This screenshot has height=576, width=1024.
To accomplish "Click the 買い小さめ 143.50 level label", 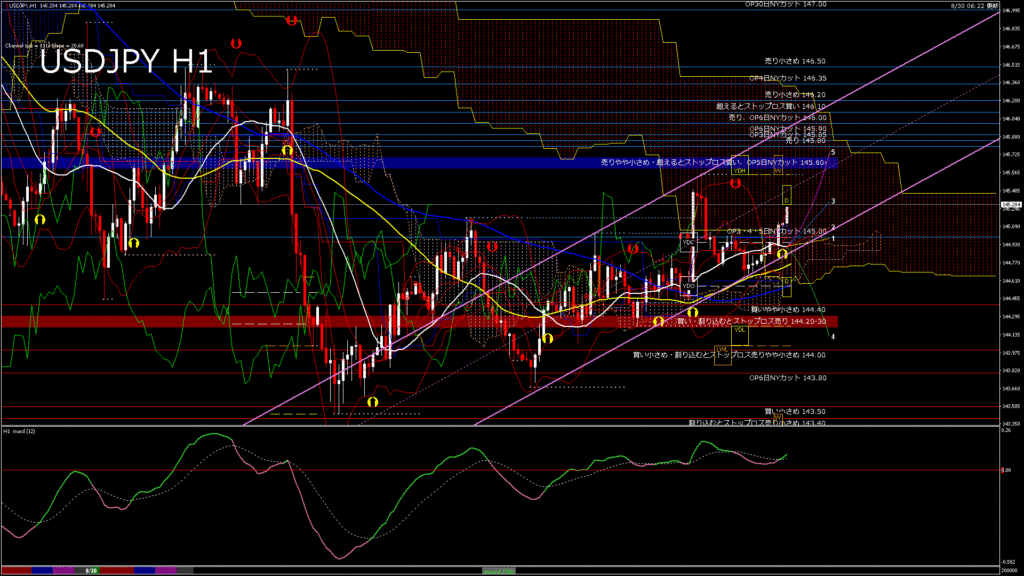I will click(x=795, y=411).
